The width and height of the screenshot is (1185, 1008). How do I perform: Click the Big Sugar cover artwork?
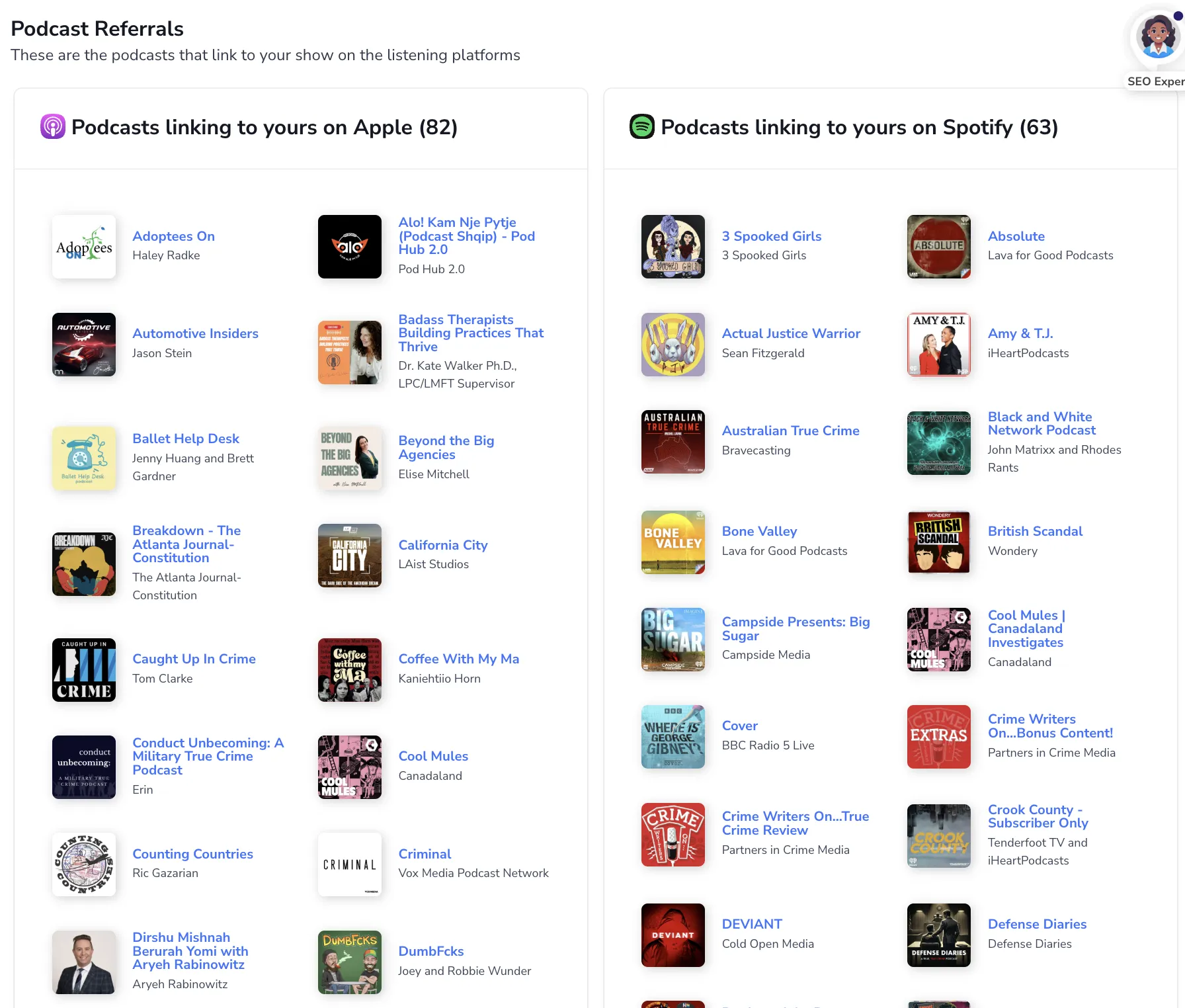pyautogui.click(x=673, y=640)
